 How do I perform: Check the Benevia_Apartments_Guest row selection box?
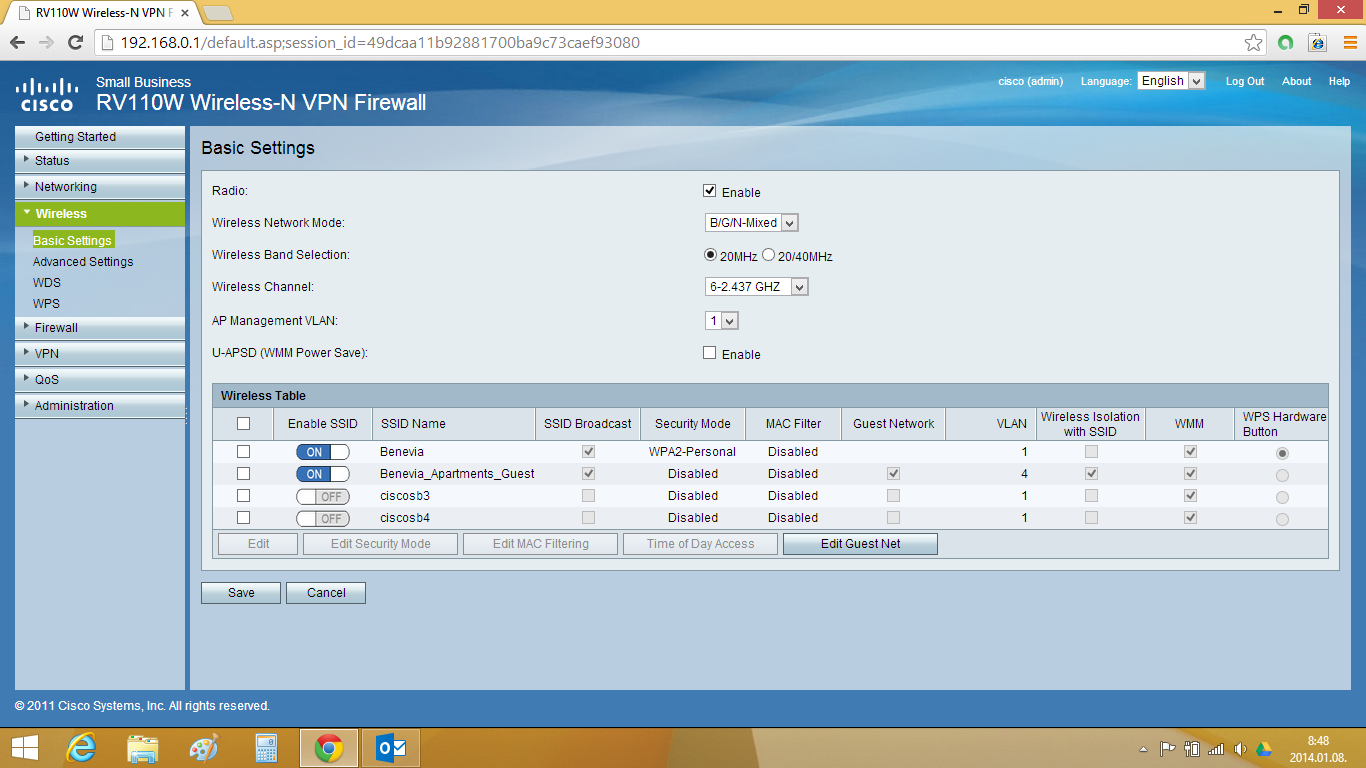(x=243, y=474)
